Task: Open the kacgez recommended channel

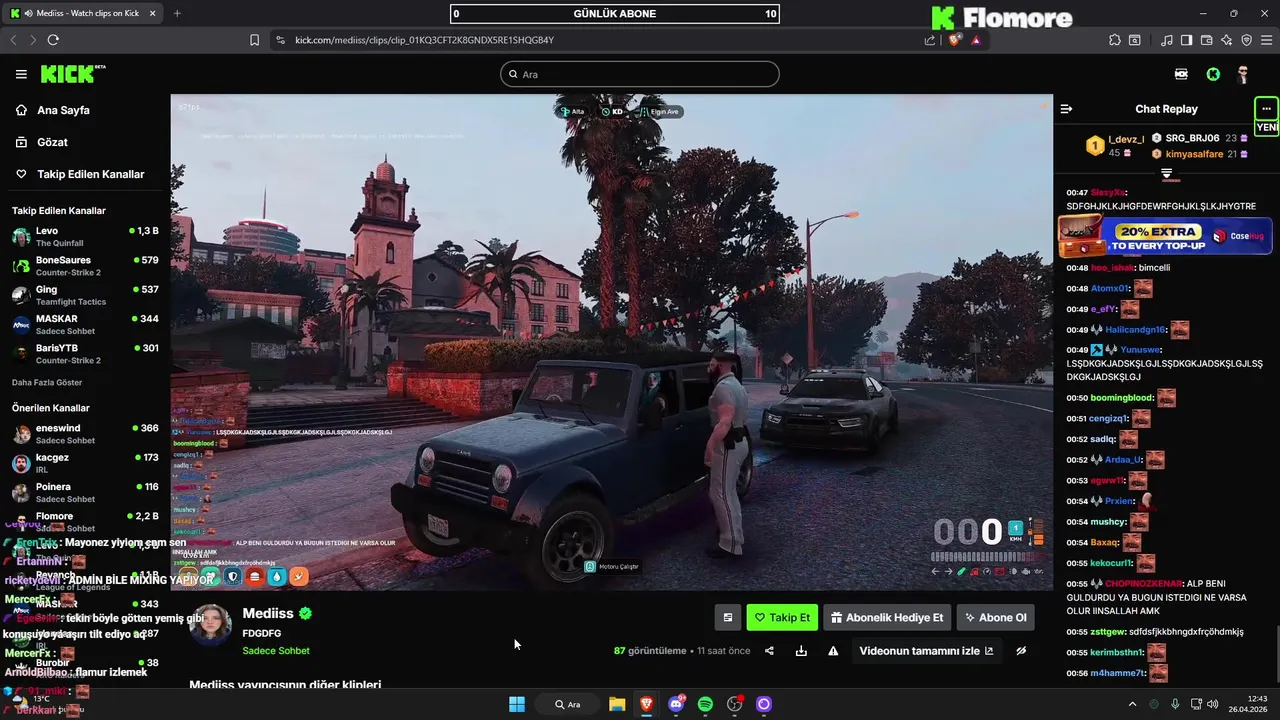Action: pos(85,463)
